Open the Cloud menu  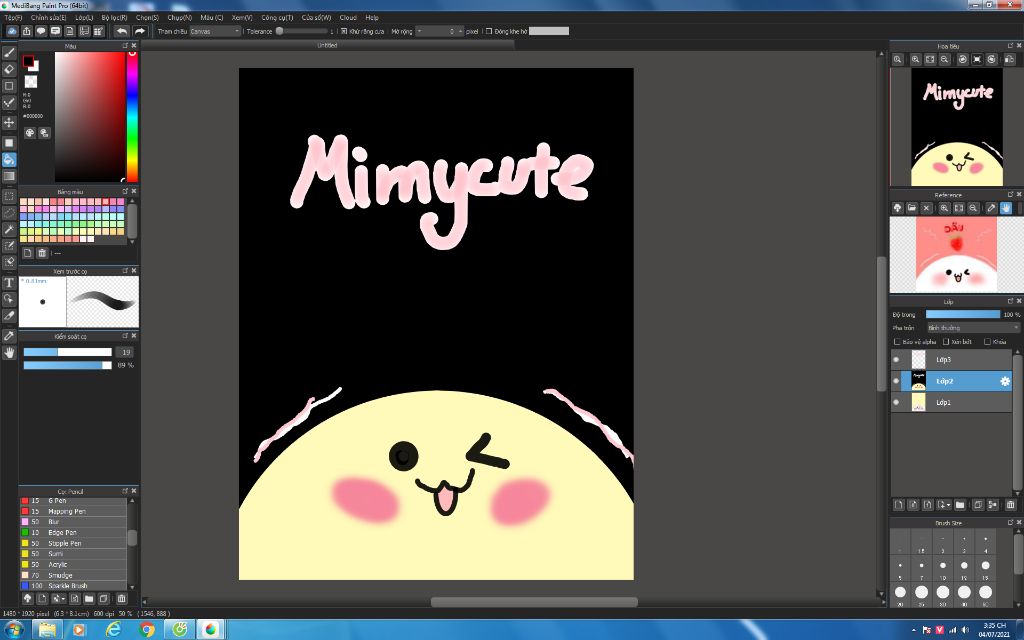[x=348, y=18]
